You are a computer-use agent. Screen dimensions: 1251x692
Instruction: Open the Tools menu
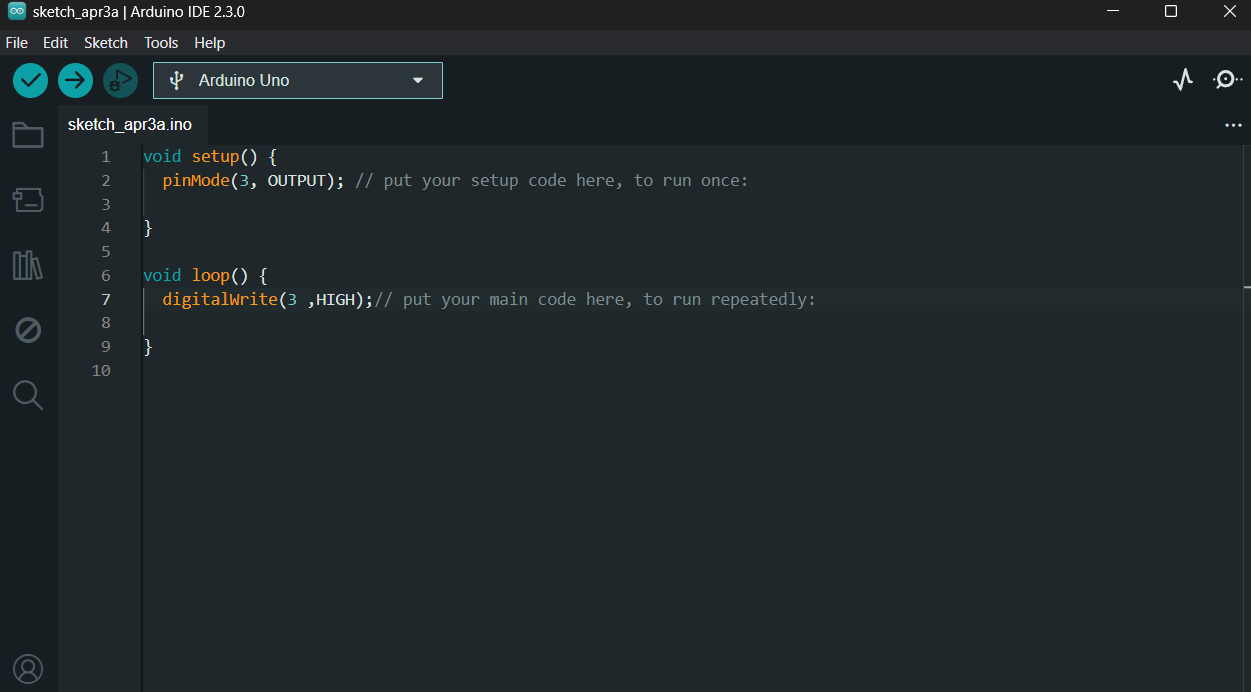click(x=161, y=43)
